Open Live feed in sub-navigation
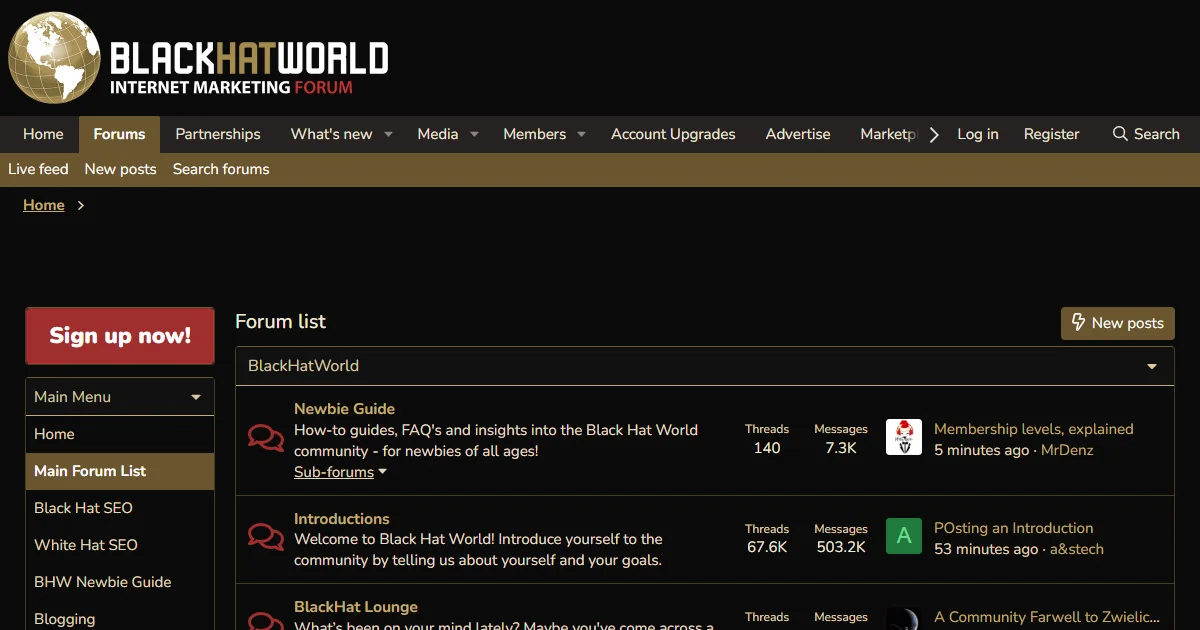Viewport: 1200px width, 630px height. (38, 169)
